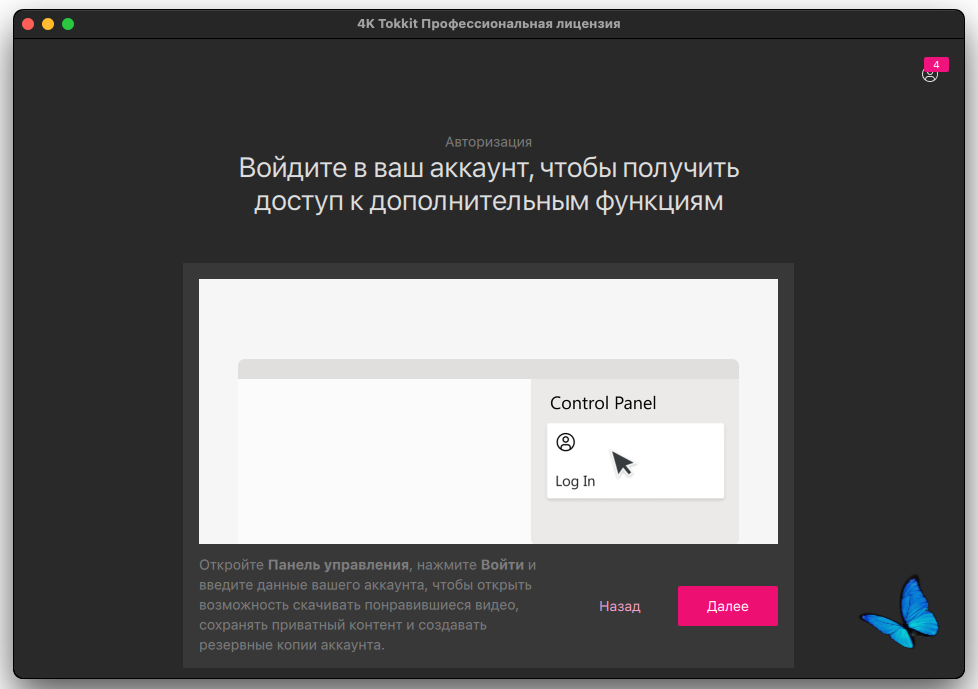This screenshot has width=978, height=689.
Task: Click the 'Авторизация' label
Action: point(488,142)
